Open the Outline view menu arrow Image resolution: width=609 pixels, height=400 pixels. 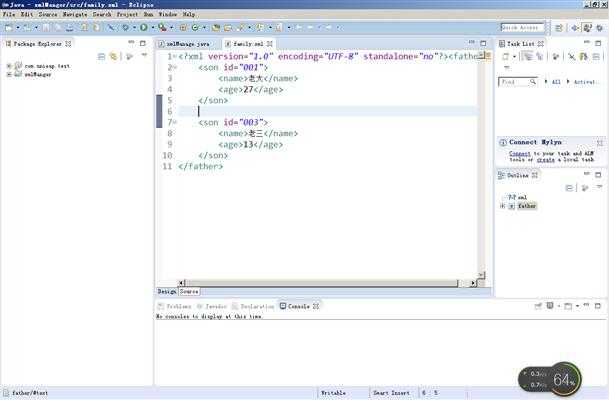[x=599, y=188]
